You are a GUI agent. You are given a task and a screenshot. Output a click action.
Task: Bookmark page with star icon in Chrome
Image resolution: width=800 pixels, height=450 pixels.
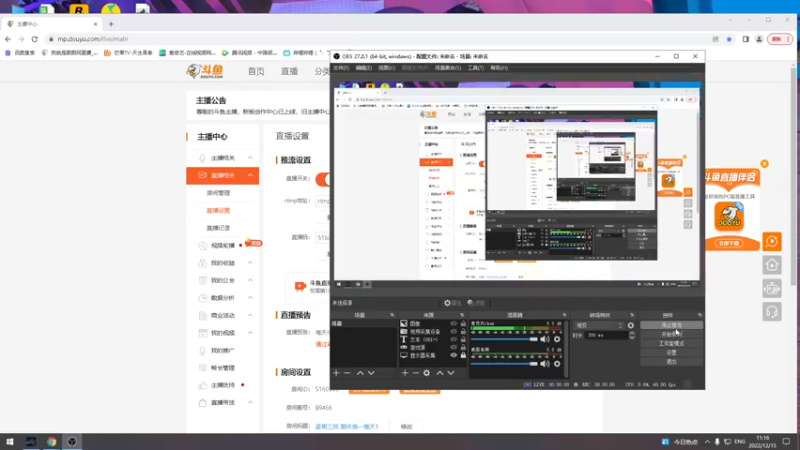[729, 39]
